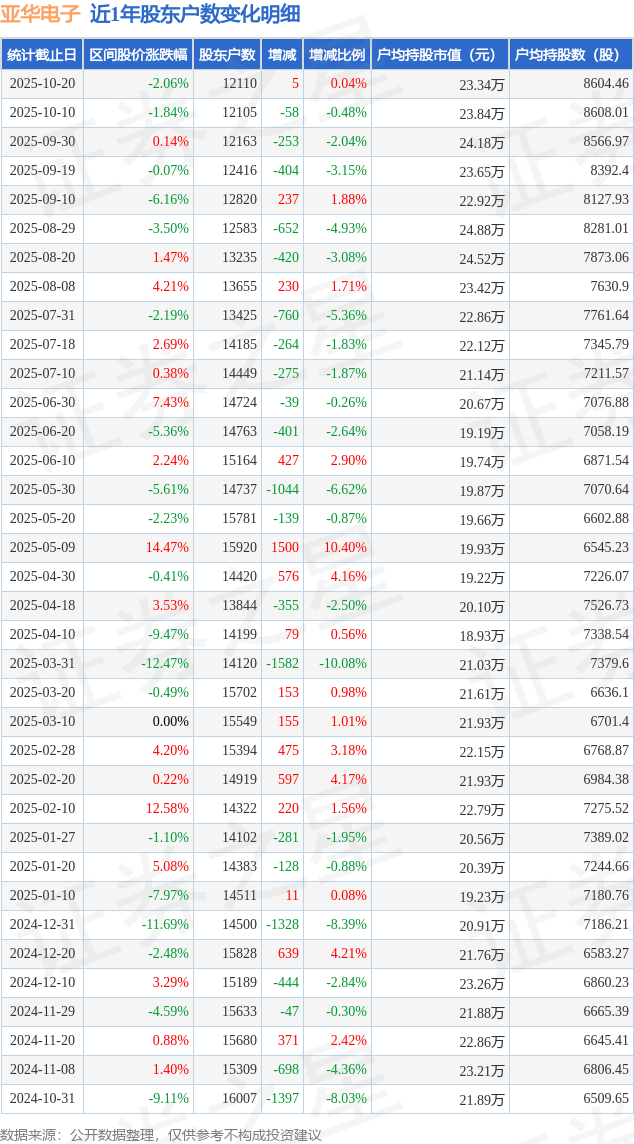The width and height of the screenshot is (634, 1144).
Task: Click the 2024-10-31 date cell
Action: coord(42,1099)
